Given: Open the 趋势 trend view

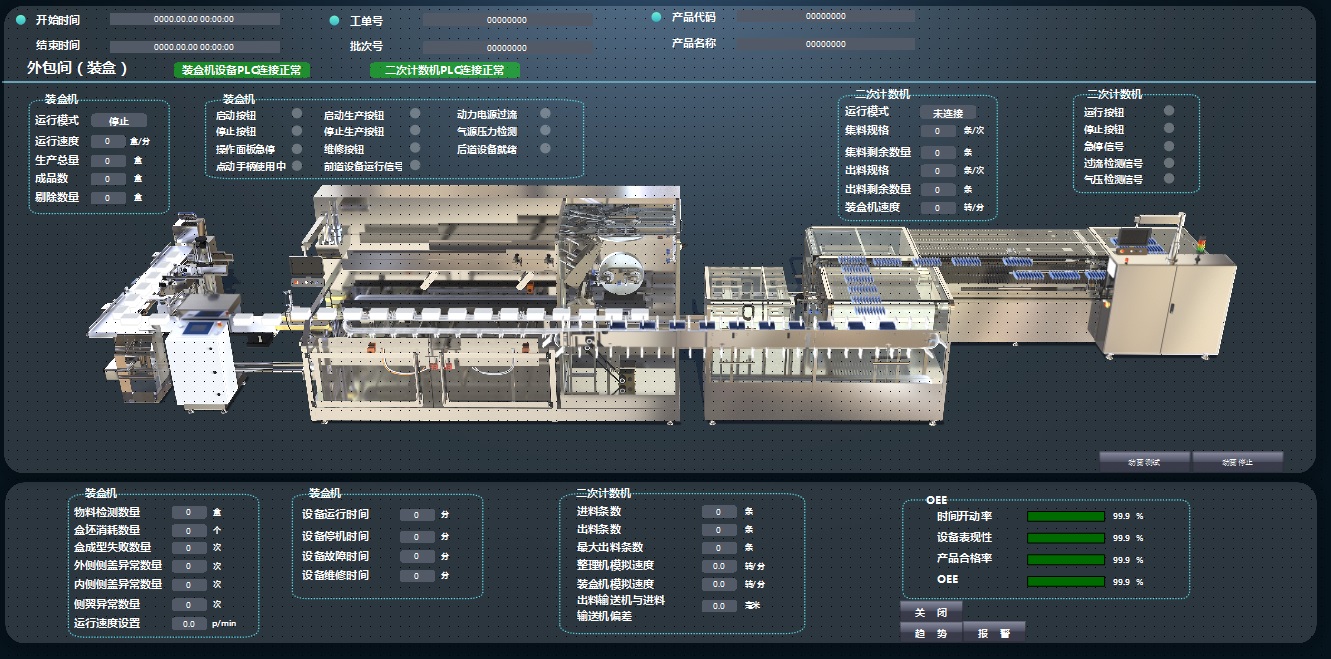Looking at the screenshot, I should pos(931,632).
